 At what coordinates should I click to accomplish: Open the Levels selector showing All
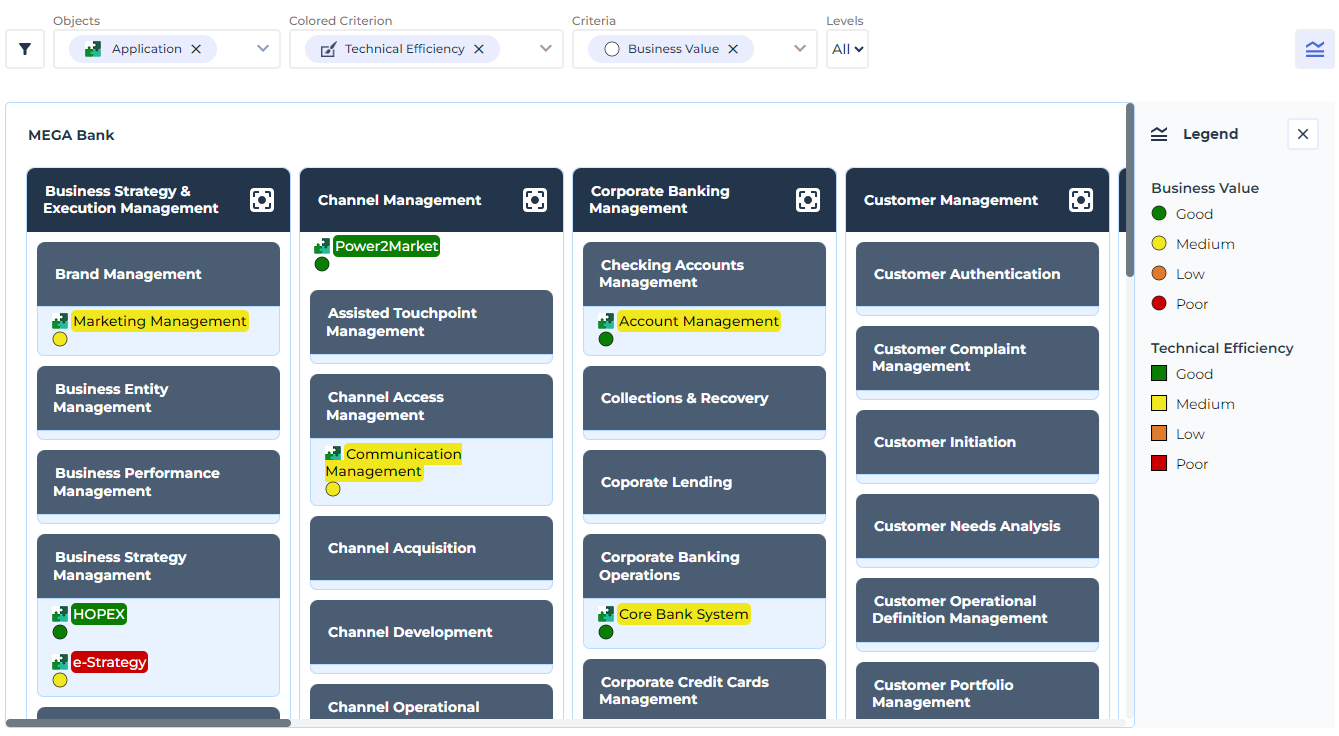(847, 49)
